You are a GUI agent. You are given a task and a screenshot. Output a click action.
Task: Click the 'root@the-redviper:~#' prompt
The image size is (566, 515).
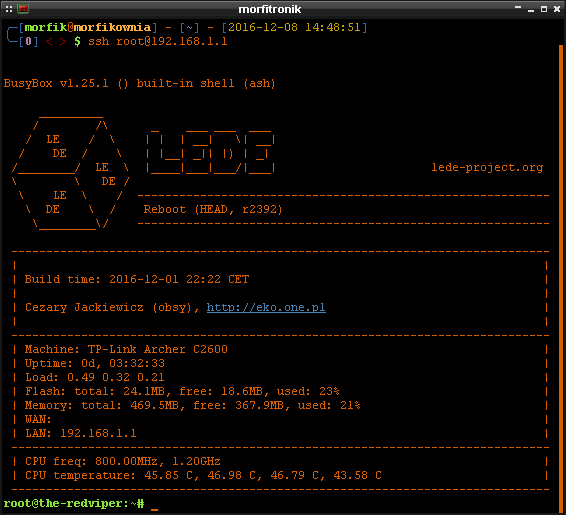point(74,503)
